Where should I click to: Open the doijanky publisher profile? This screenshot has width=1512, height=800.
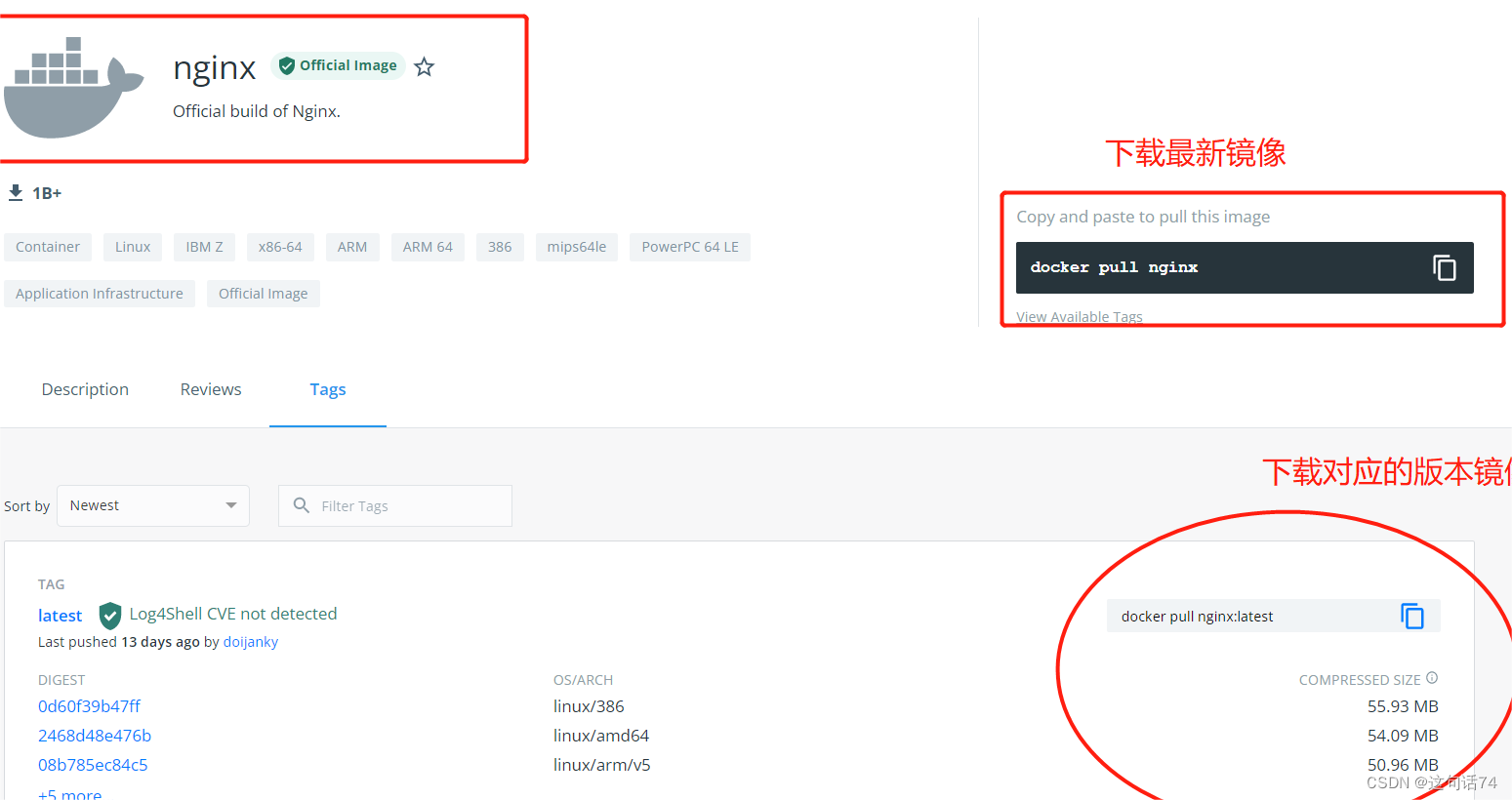pyautogui.click(x=250, y=641)
